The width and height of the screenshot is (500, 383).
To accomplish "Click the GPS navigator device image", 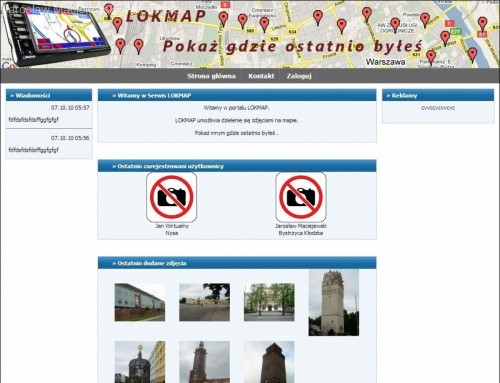I will point(56,34).
